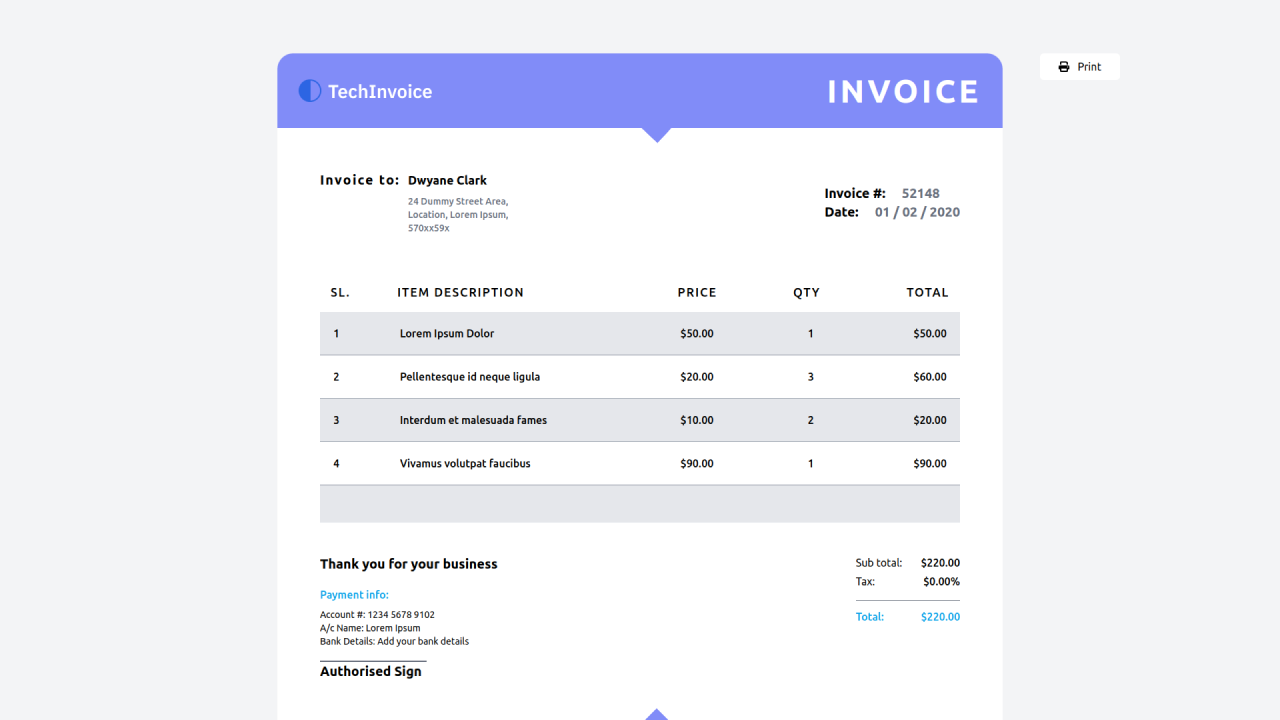Click the QTY column header
The height and width of the screenshot is (720, 1280).
(x=806, y=293)
